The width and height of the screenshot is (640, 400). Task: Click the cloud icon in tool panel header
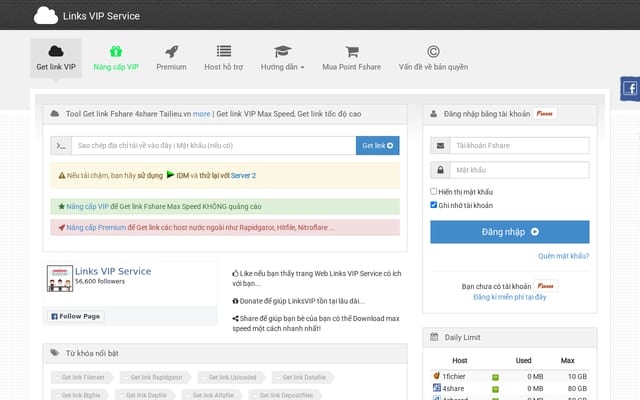click(55, 113)
